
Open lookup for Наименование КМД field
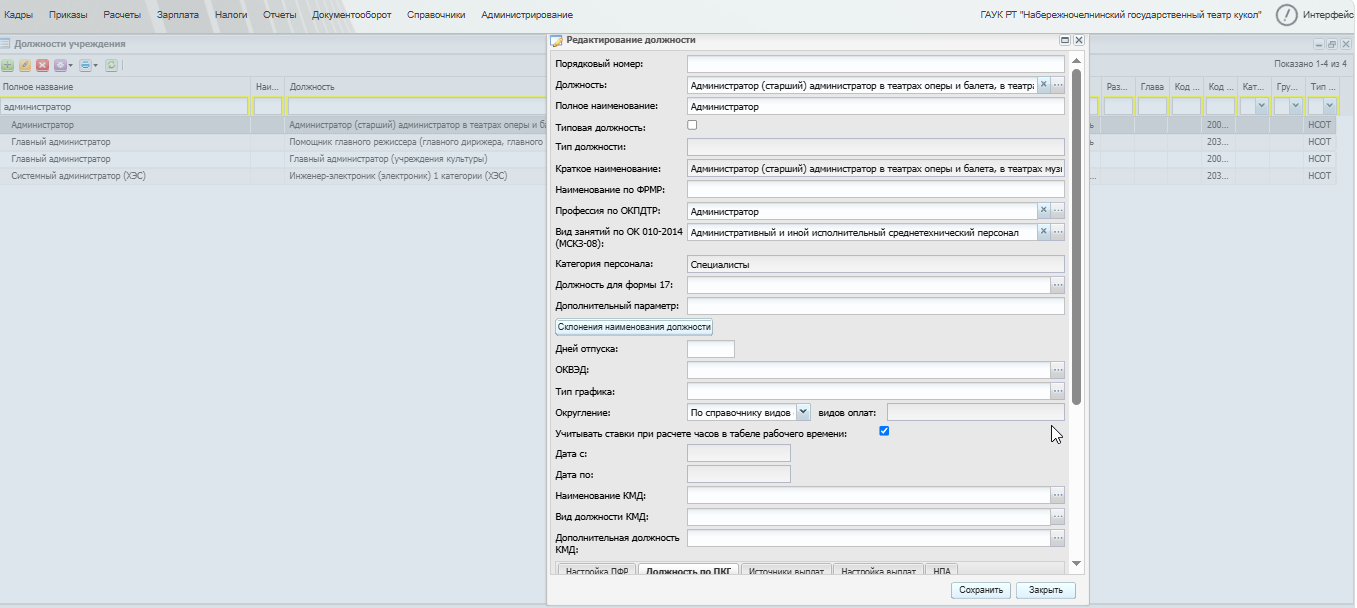(x=1058, y=495)
